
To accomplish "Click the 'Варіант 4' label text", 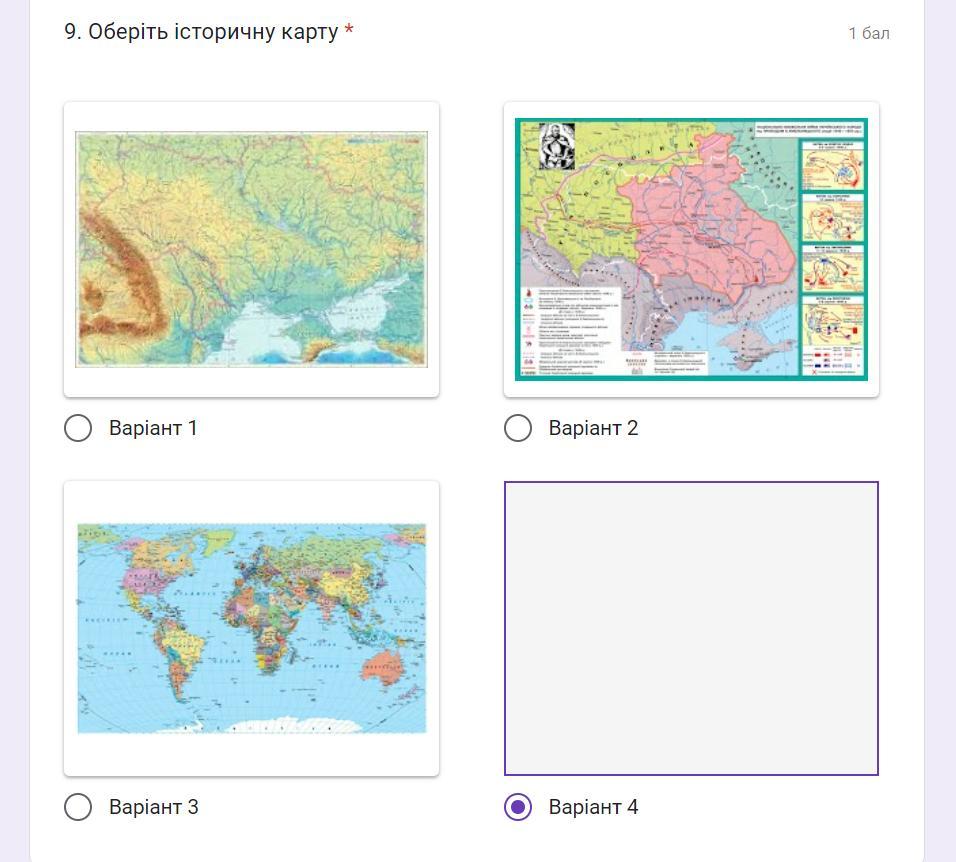I will pos(593,807).
